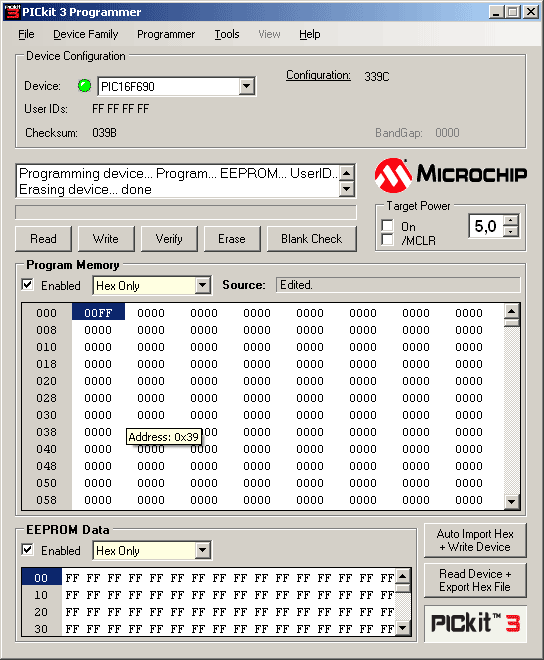Click the Verify button

[169, 239]
